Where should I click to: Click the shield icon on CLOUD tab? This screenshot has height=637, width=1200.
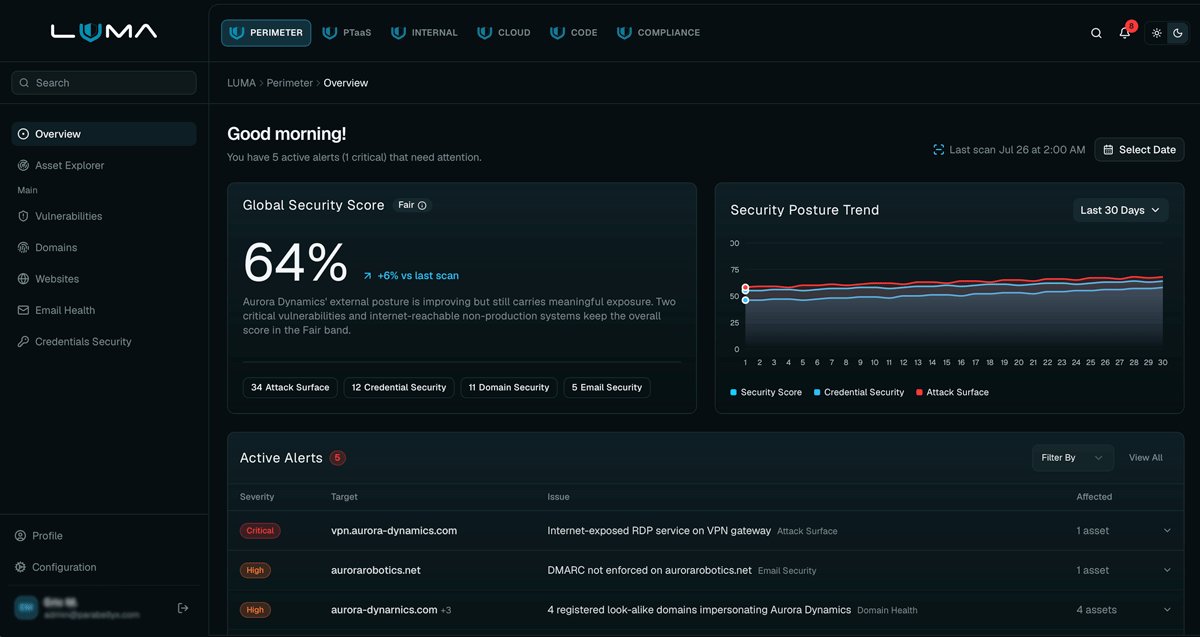pyautogui.click(x=485, y=33)
